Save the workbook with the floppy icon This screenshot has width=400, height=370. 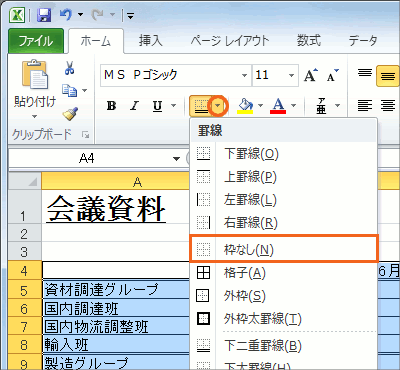(43, 15)
